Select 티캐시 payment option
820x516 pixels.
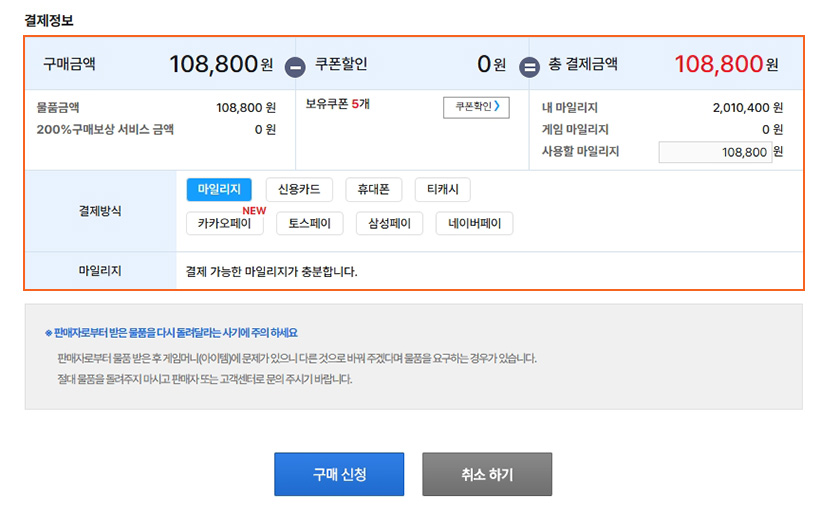pyautogui.click(x=442, y=190)
